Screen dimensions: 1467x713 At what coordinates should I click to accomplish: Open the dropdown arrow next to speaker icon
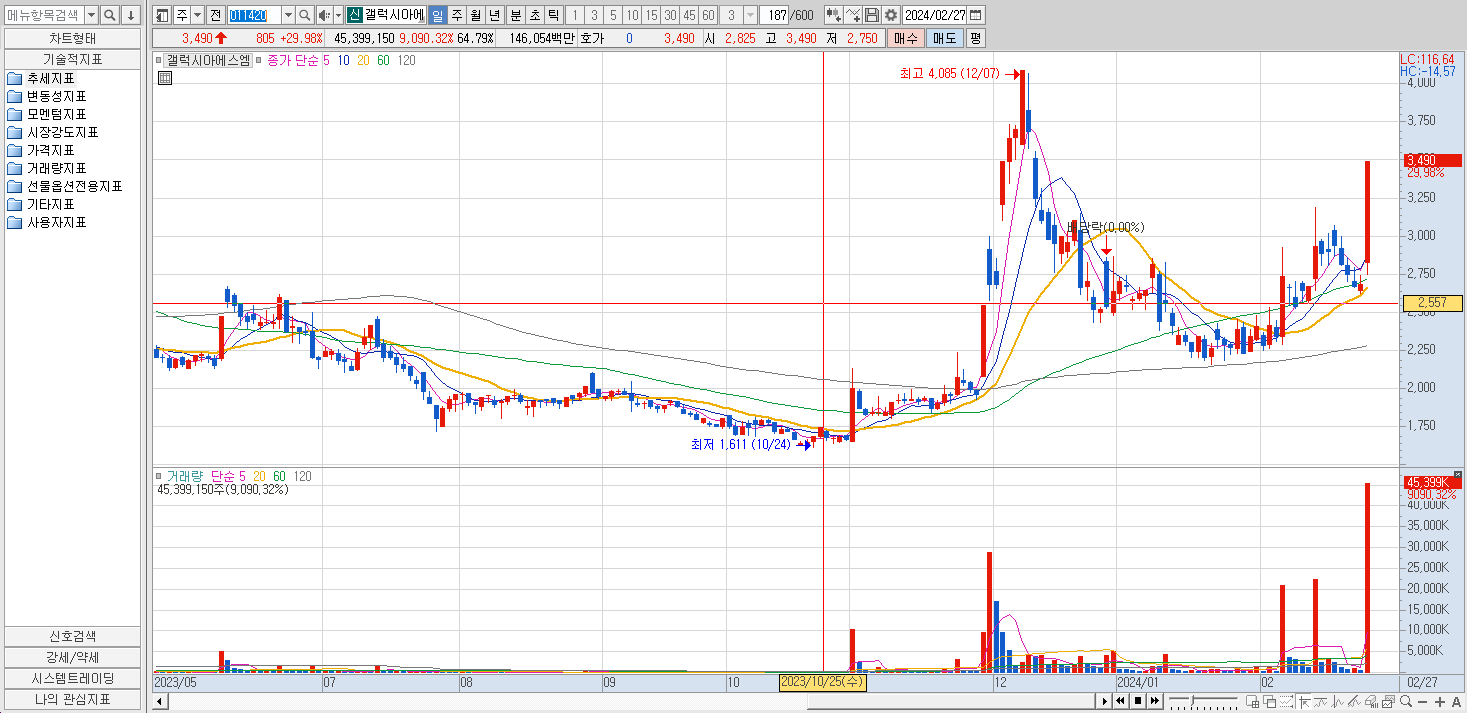(x=338, y=15)
